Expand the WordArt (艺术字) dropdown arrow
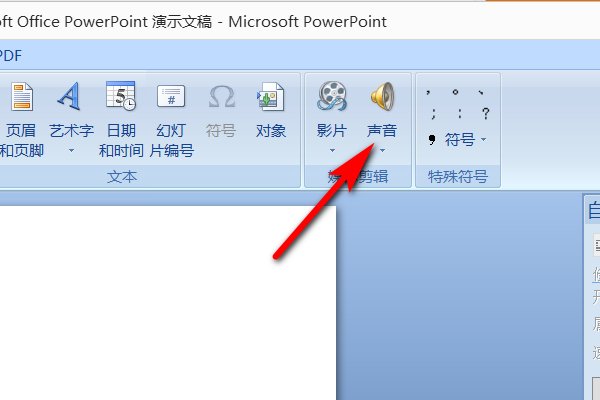Image resolution: width=600 pixels, height=400 pixels. (71, 151)
